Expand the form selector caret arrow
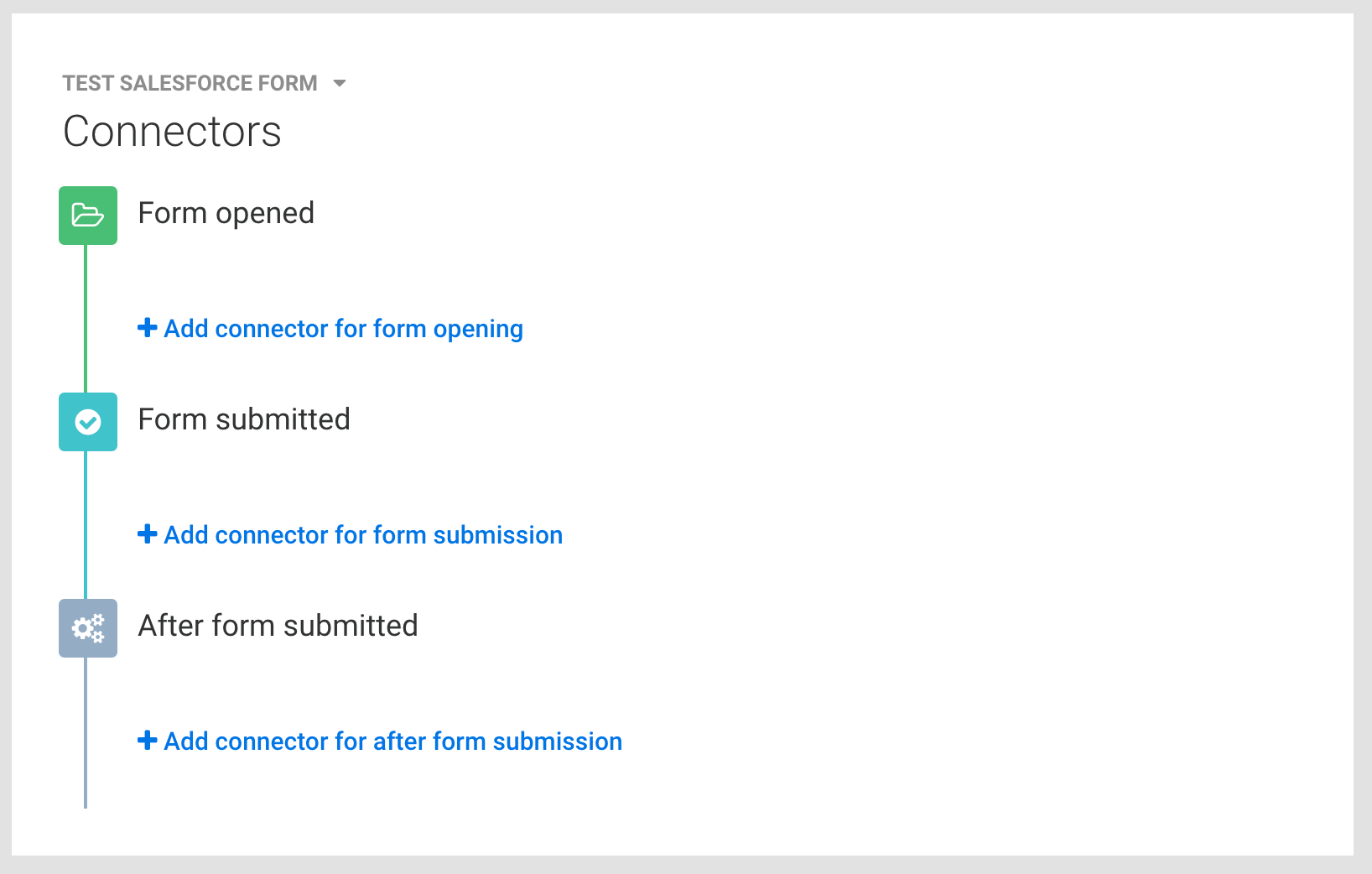 (340, 83)
